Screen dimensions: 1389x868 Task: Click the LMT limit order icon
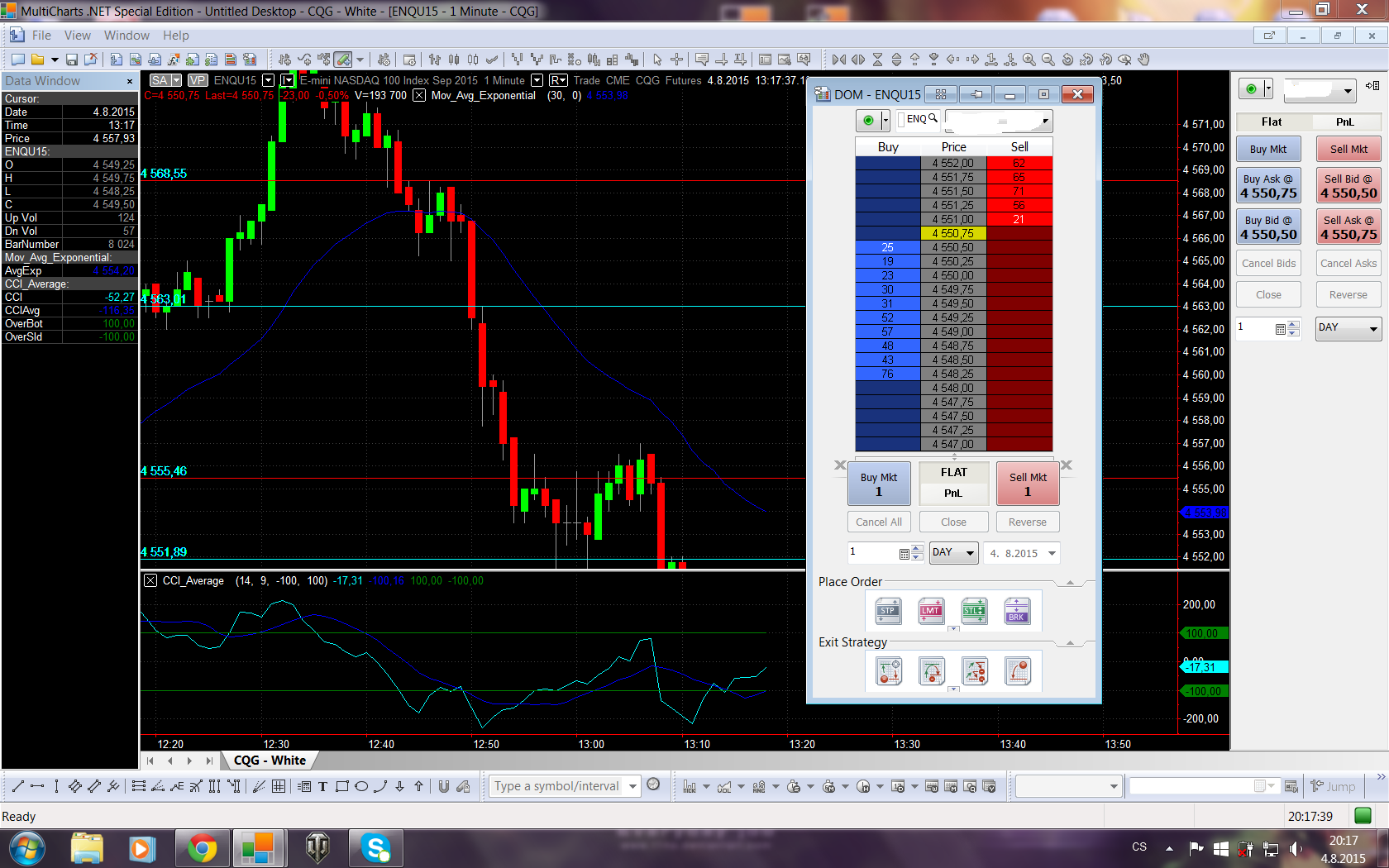pyautogui.click(x=931, y=612)
